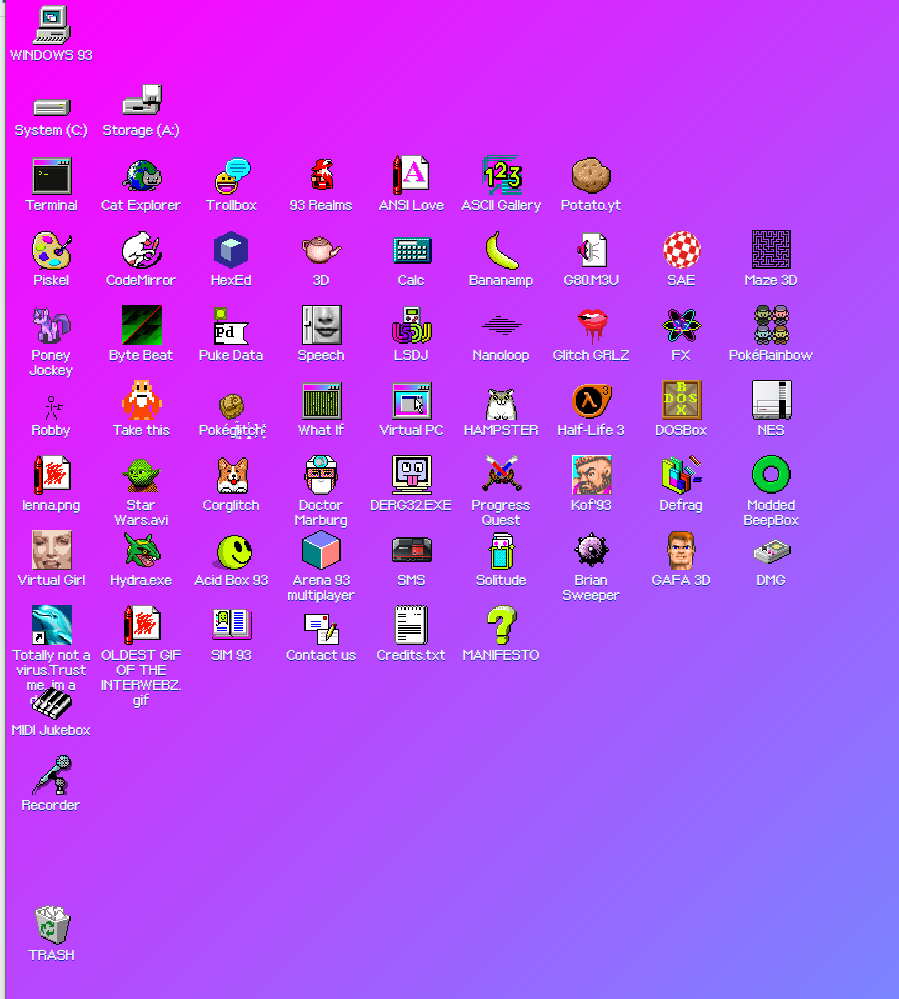Open the Storage (A:) floppy drive

[x=141, y=101]
